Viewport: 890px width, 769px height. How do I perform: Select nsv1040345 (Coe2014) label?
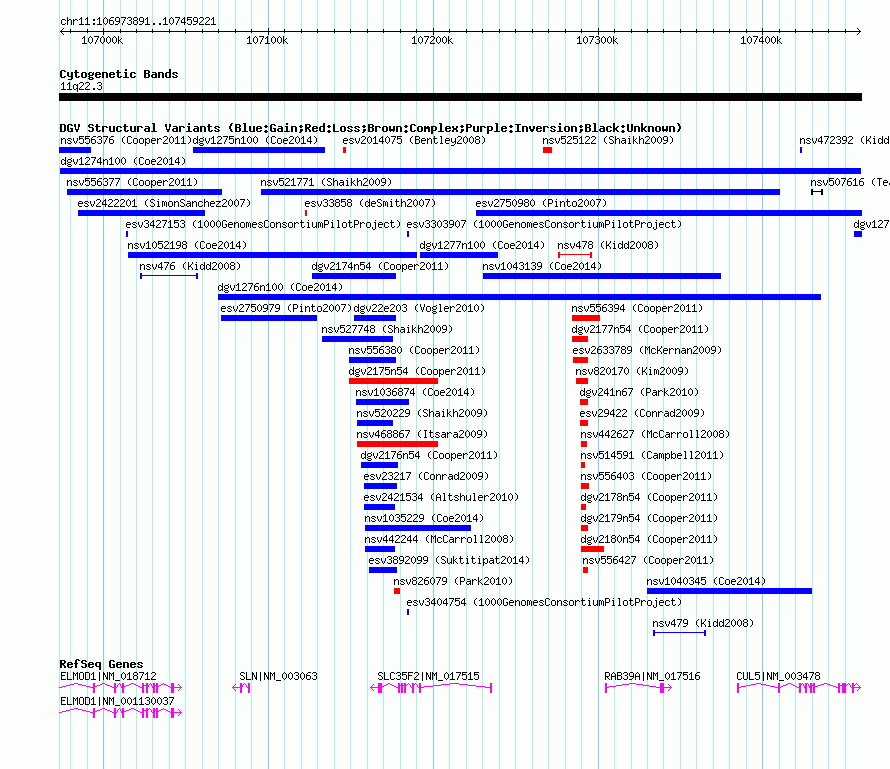tap(706, 581)
